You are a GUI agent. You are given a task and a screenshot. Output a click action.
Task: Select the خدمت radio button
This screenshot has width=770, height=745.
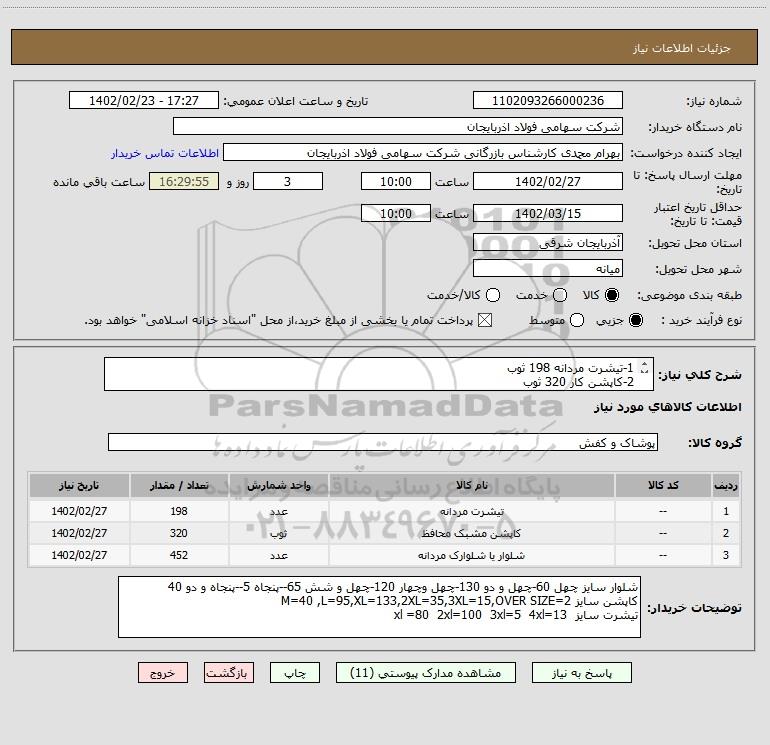[560, 295]
